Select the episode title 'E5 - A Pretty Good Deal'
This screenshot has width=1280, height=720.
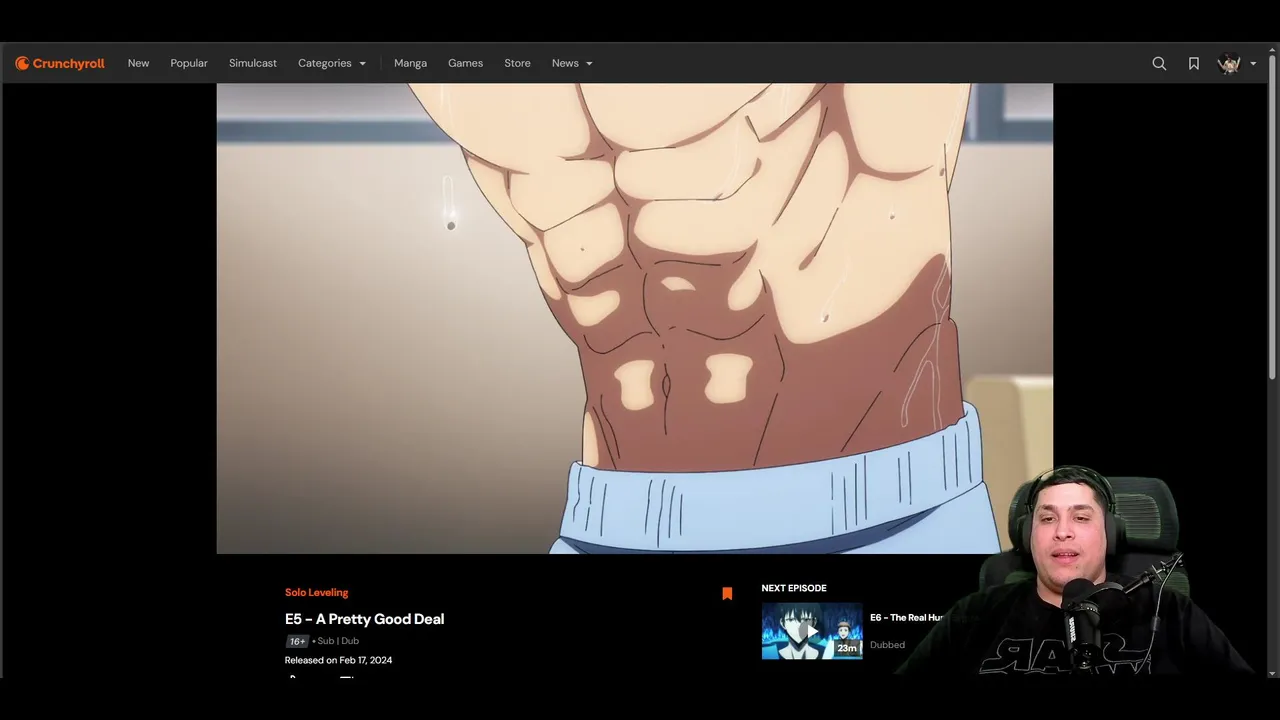pyautogui.click(x=364, y=619)
